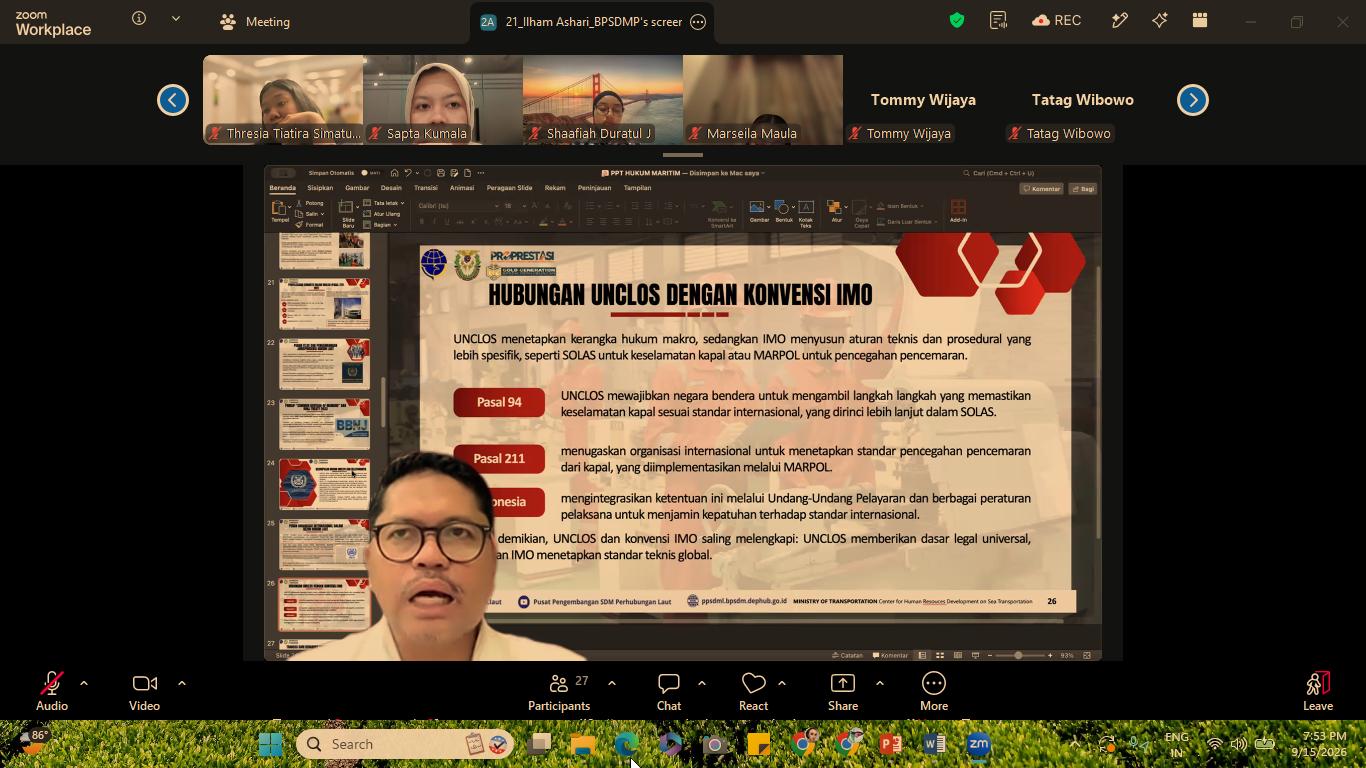Screen dimensions: 1366x768
Task: Open the Chat panel
Action: (x=669, y=684)
